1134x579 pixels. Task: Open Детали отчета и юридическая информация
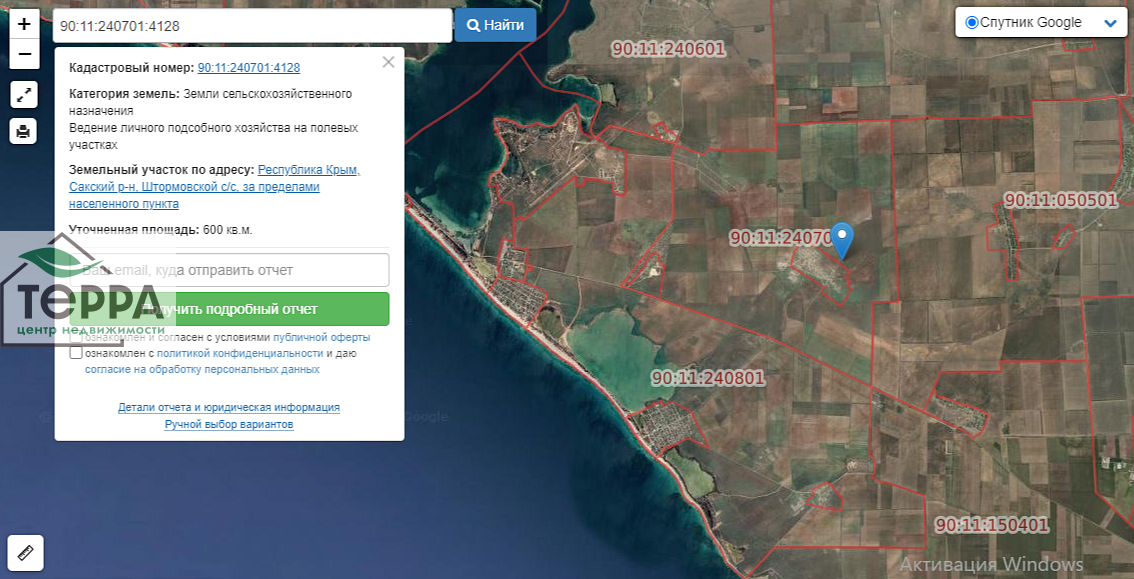pyautogui.click(x=229, y=407)
